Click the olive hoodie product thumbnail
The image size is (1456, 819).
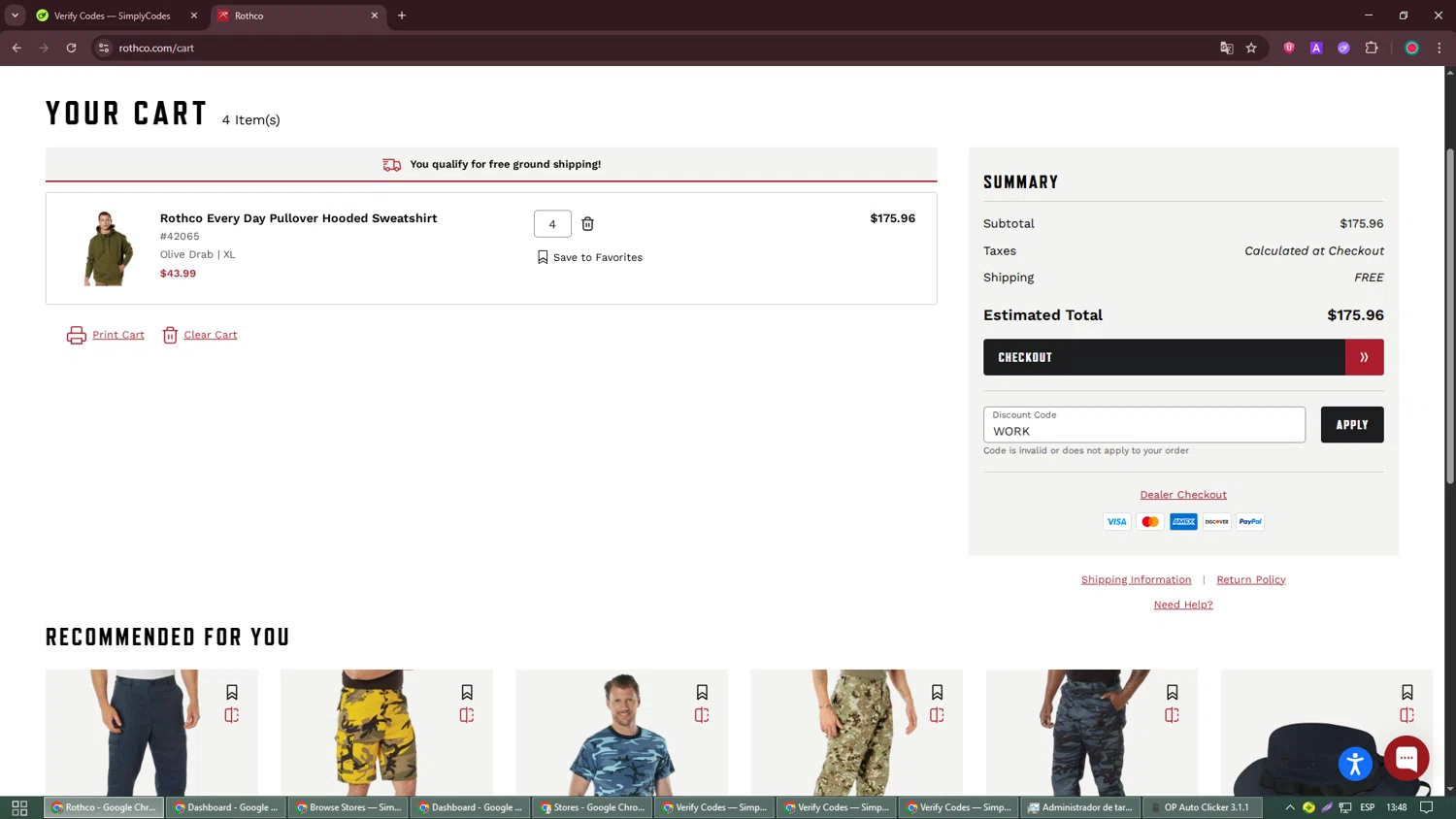click(x=107, y=248)
